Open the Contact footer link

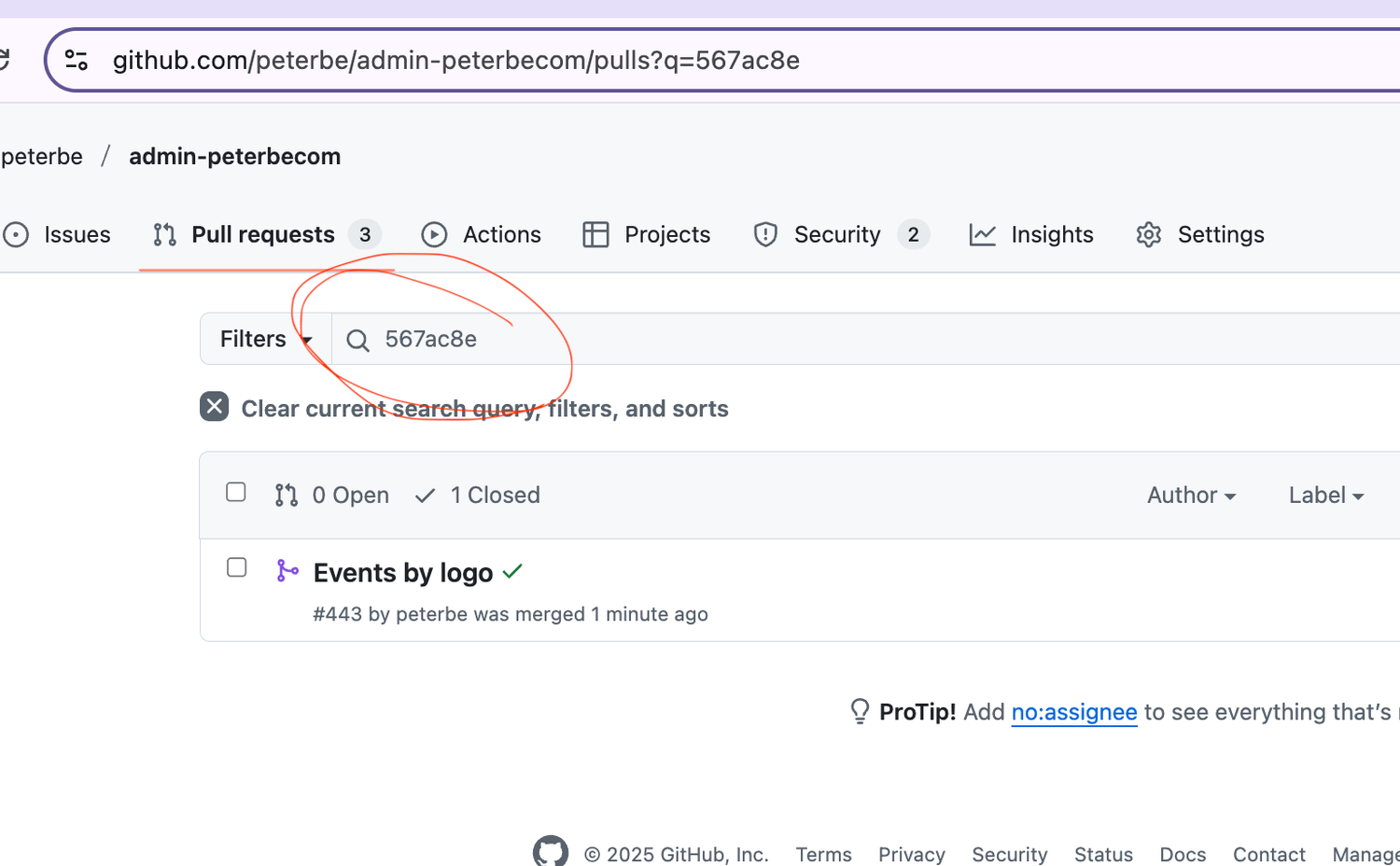[x=1269, y=854]
